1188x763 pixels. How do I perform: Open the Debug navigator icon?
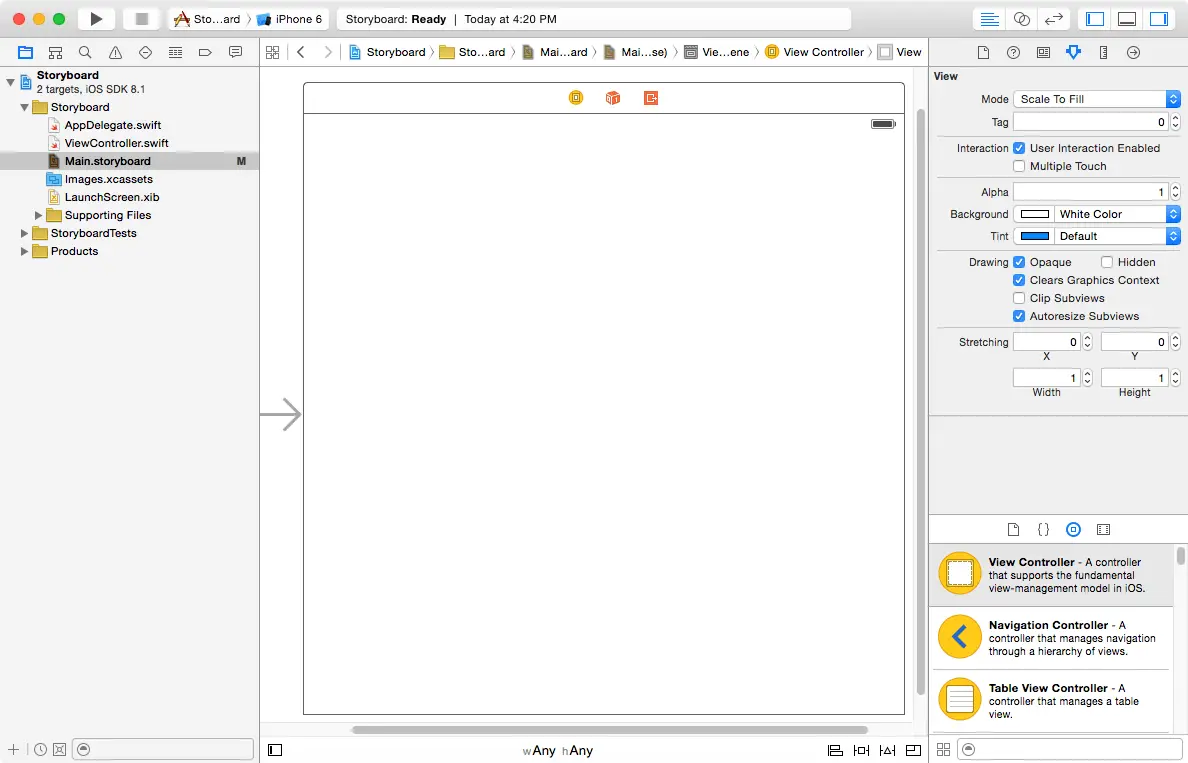tap(175, 52)
